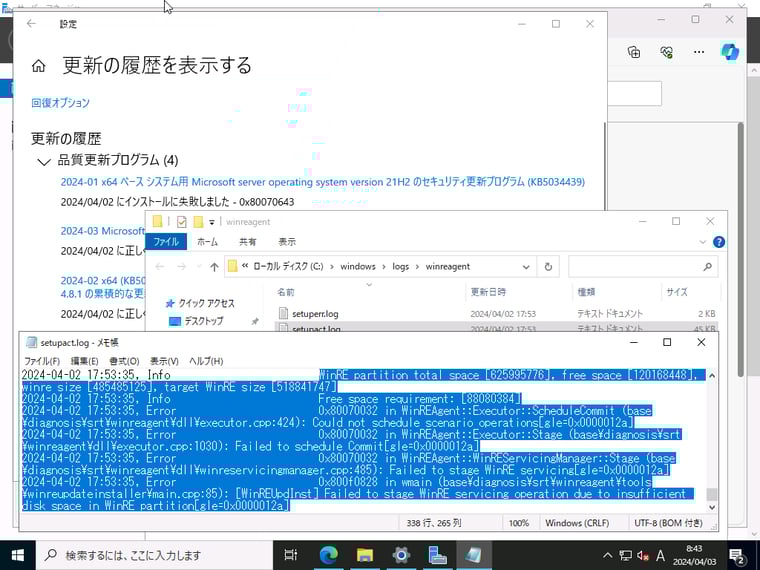The width and height of the screenshot is (760, 570).
Task: Open ホーム tab in Explorer ribbon
Action: pos(207,241)
